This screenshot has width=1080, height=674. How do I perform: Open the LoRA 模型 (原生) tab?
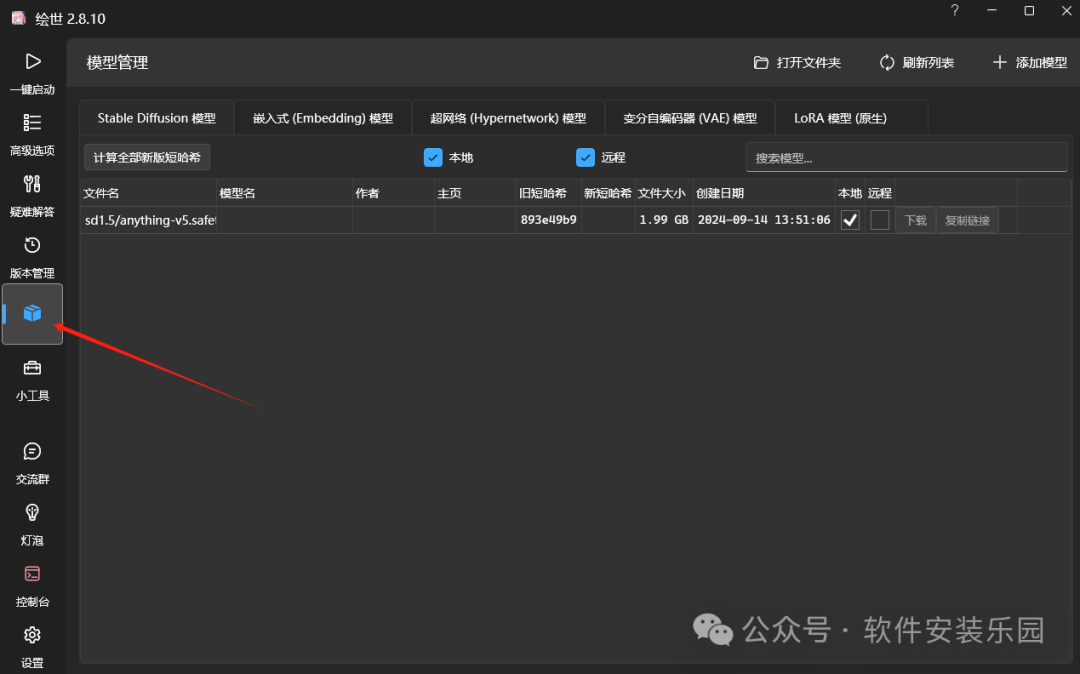tap(851, 117)
